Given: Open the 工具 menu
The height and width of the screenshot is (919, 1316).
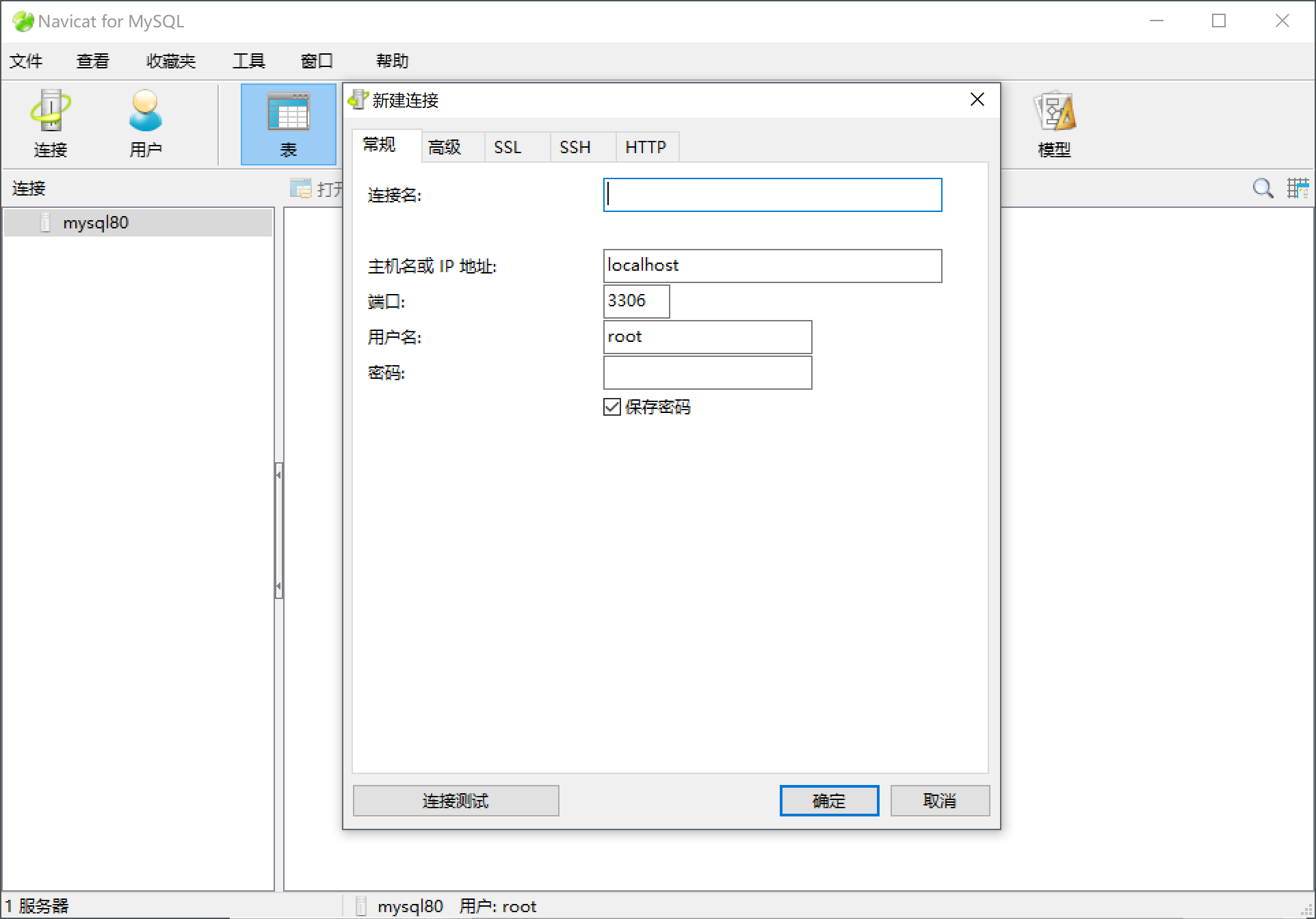Looking at the screenshot, I should click(249, 61).
